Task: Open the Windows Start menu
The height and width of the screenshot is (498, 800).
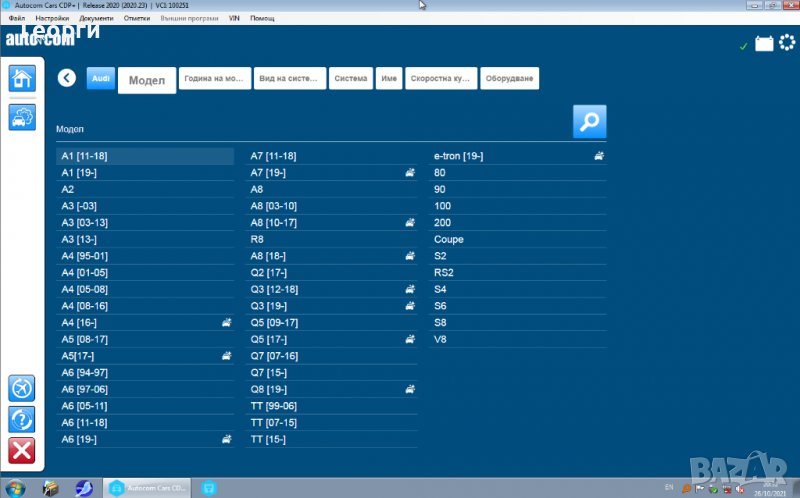Action: (15, 488)
